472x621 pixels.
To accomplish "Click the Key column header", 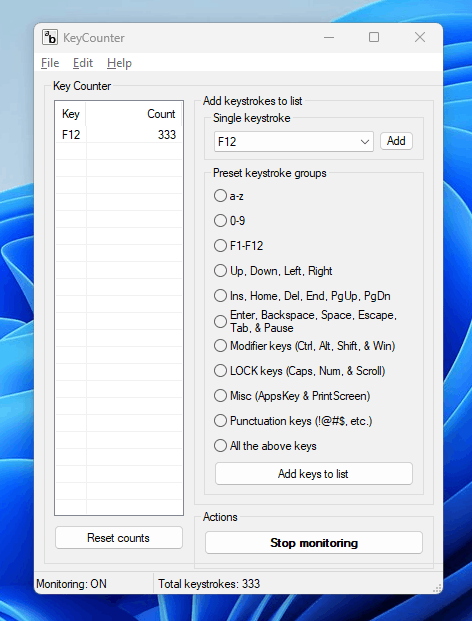I will pos(71,114).
